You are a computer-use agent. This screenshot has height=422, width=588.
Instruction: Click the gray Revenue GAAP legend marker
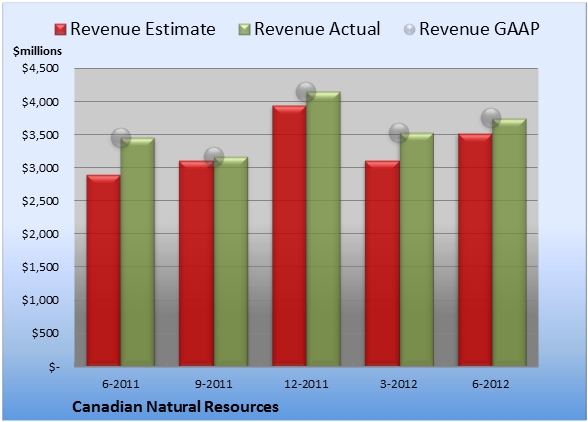pos(410,30)
